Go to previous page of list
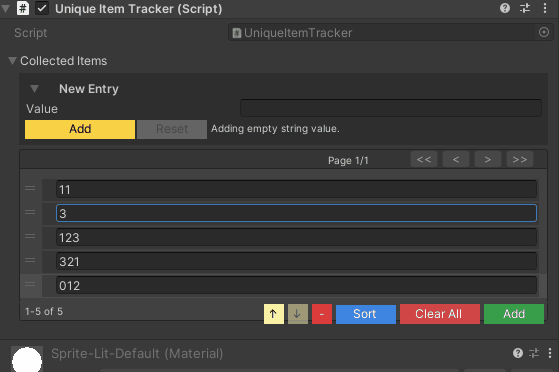 (456, 159)
